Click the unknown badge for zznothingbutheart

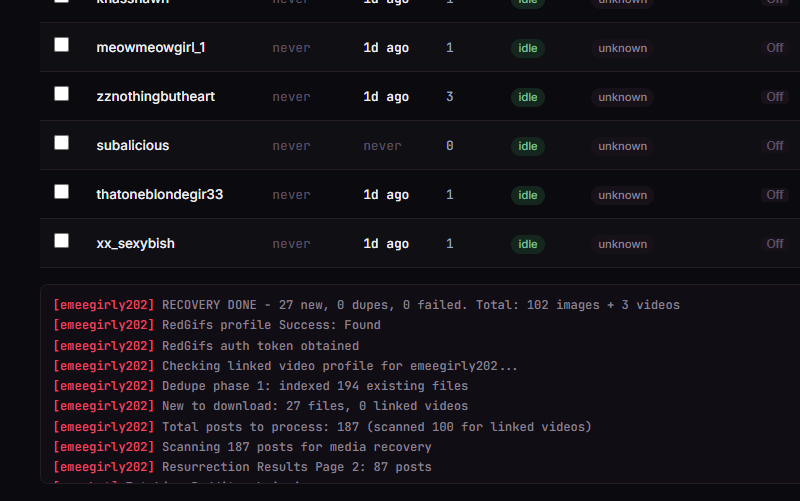coord(622,97)
